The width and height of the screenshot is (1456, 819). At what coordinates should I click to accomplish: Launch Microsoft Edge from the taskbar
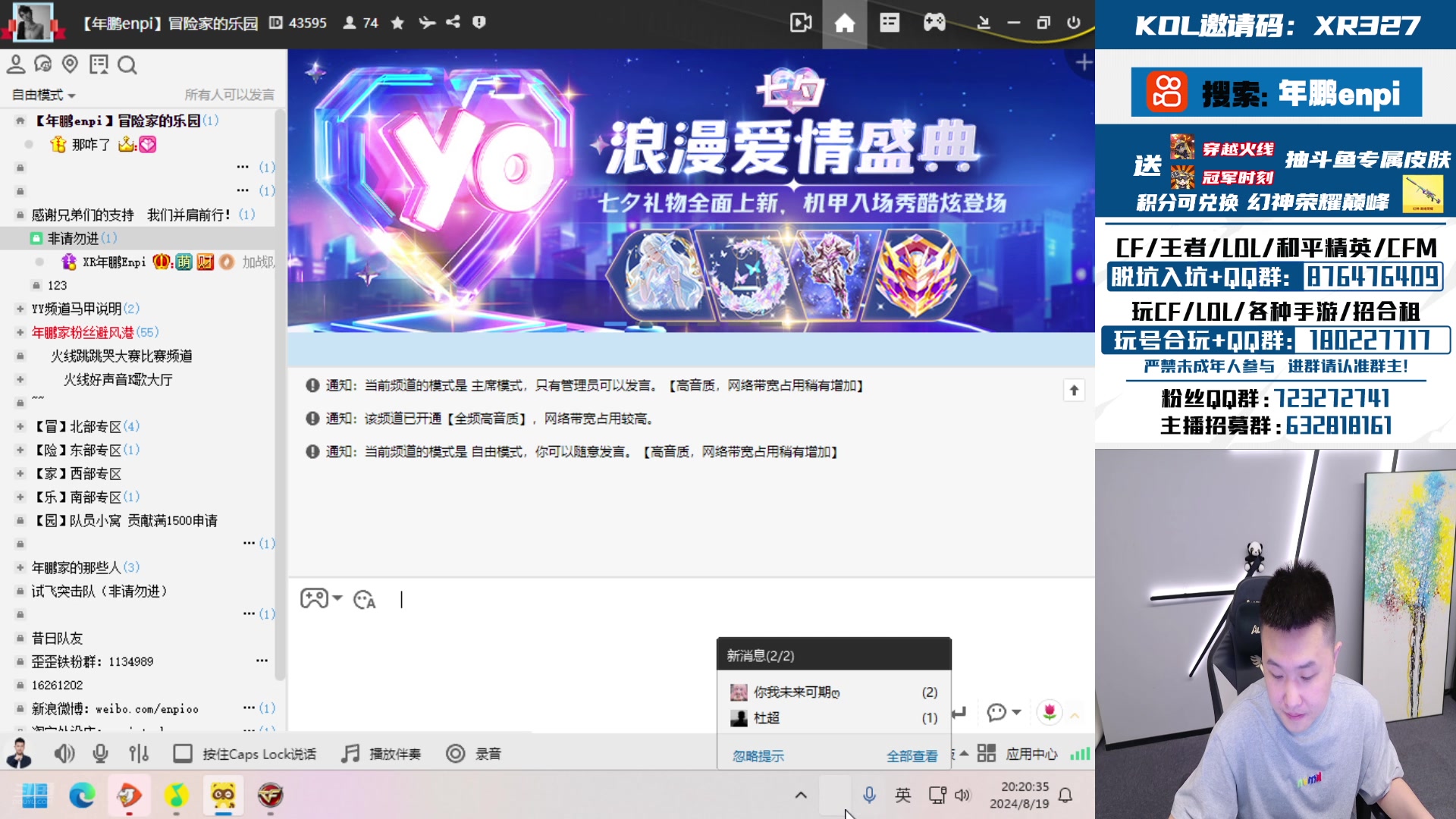coord(82,795)
